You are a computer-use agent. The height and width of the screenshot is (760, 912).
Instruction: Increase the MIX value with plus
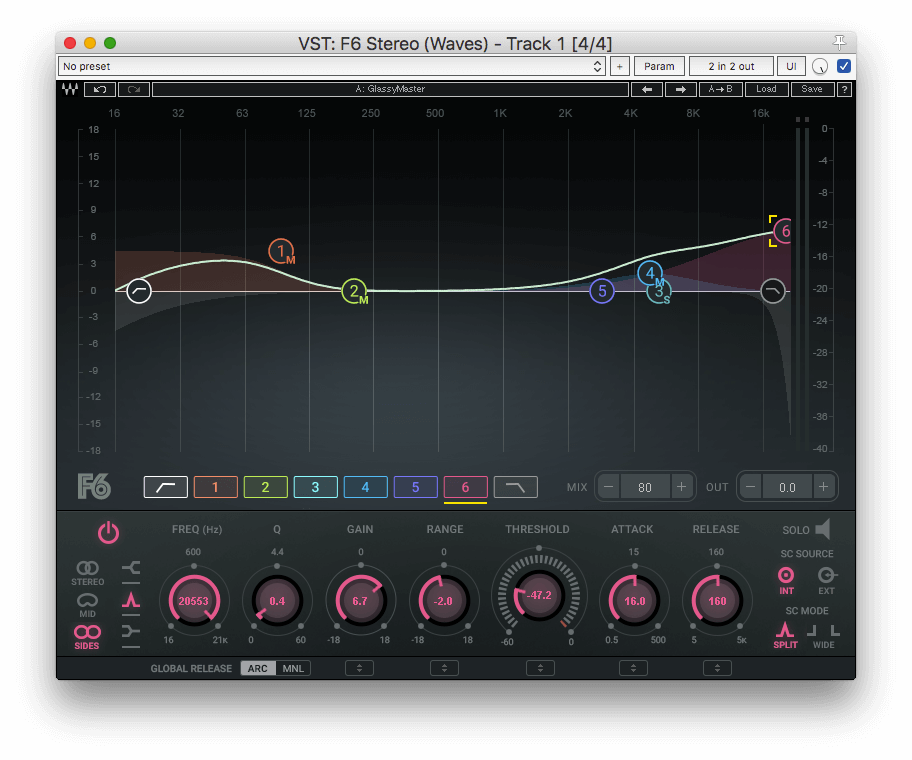pyautogui.click(x=681, y=487)
